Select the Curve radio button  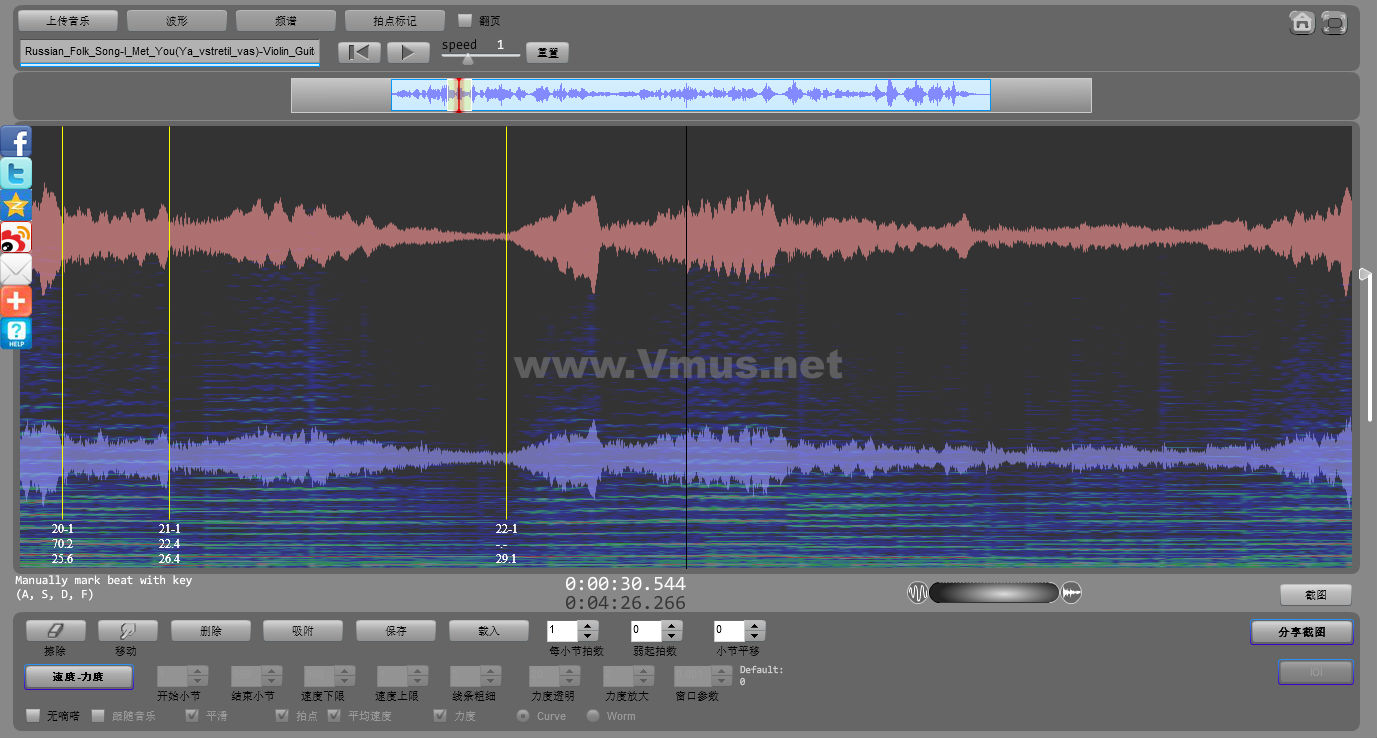[x=522, y=716]
